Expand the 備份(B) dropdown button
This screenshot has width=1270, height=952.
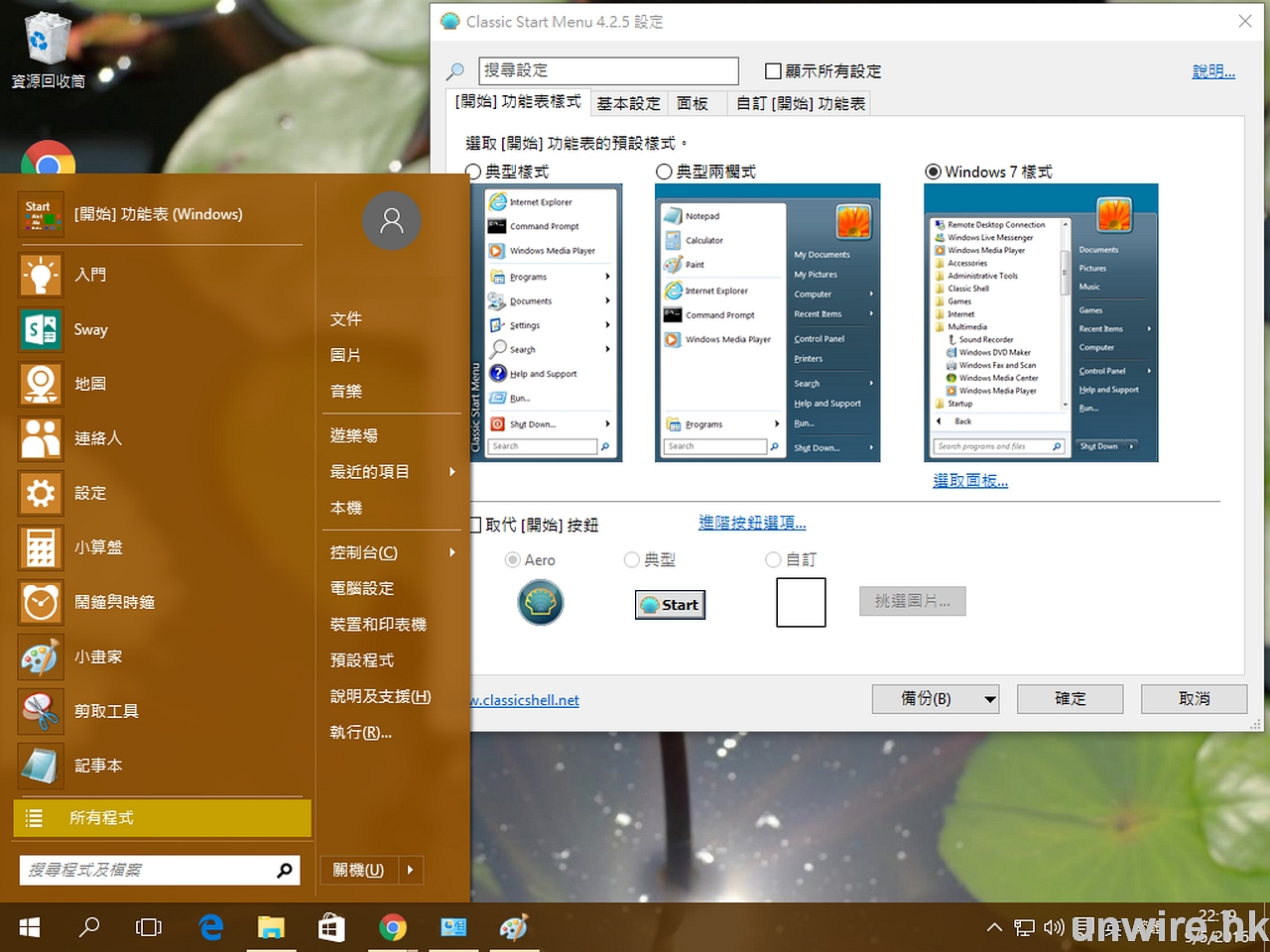point(989,699)
